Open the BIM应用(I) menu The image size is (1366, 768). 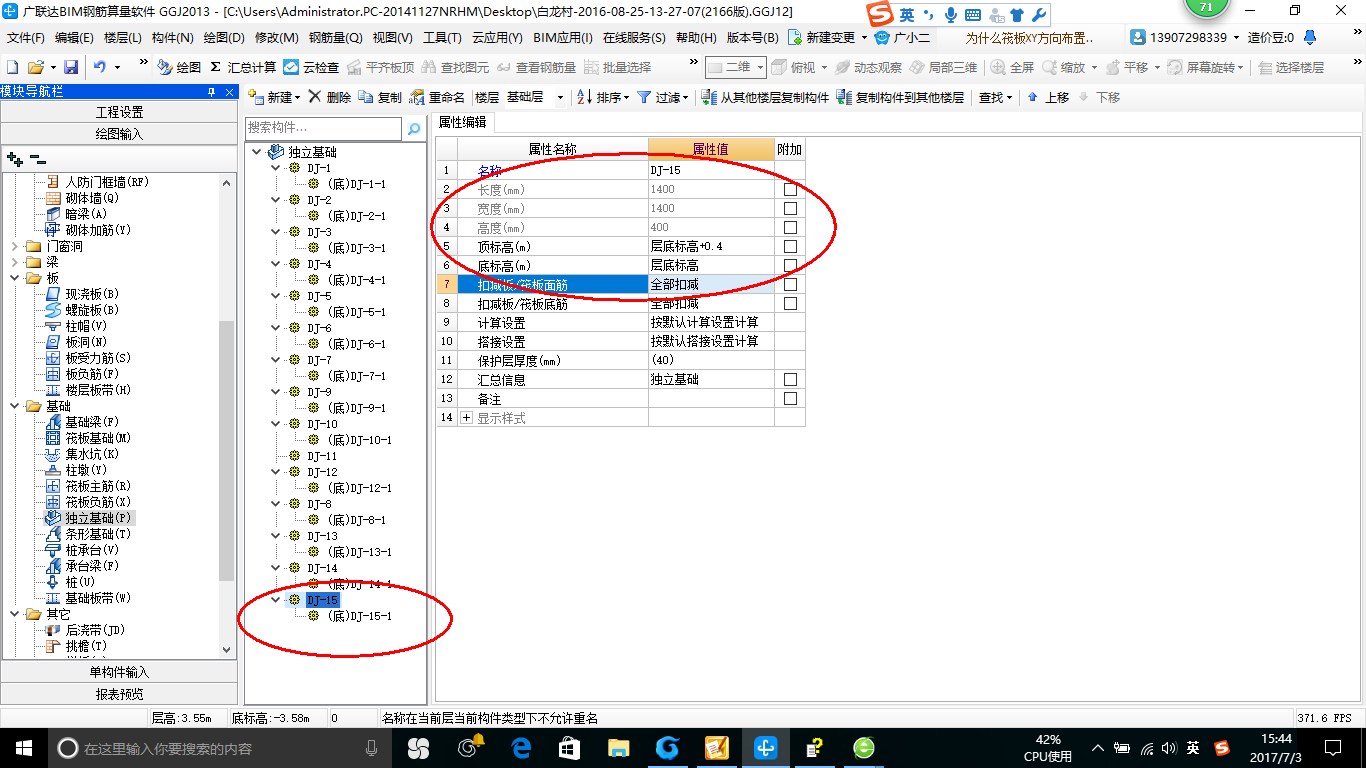click(562, 38)
